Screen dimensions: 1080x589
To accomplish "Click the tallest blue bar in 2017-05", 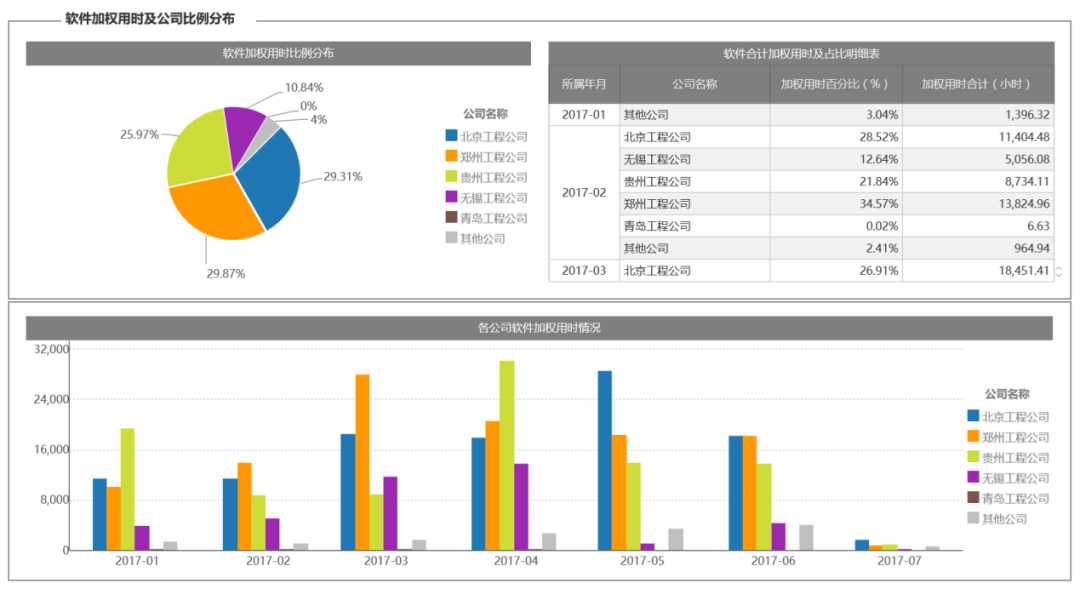I will 605,460.
